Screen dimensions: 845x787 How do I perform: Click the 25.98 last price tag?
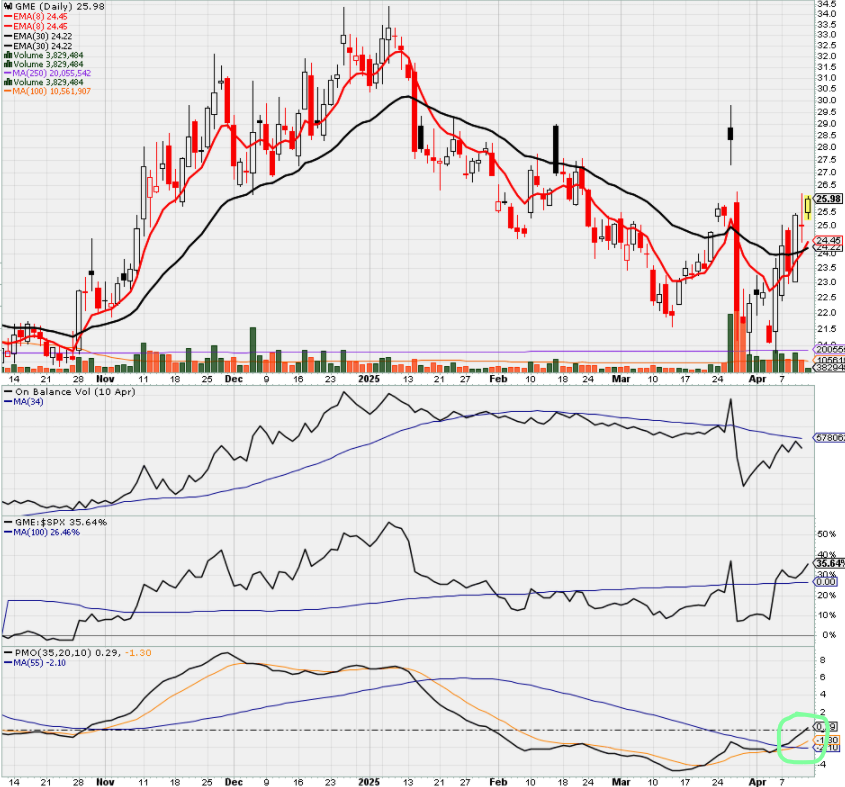828,199
